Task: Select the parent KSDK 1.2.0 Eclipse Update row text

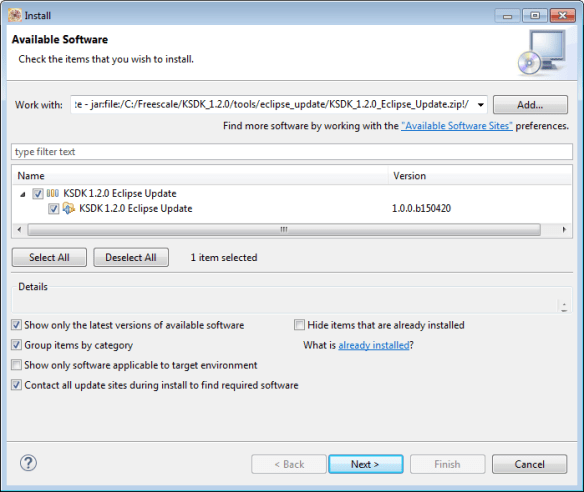Action: coord(120,193)
